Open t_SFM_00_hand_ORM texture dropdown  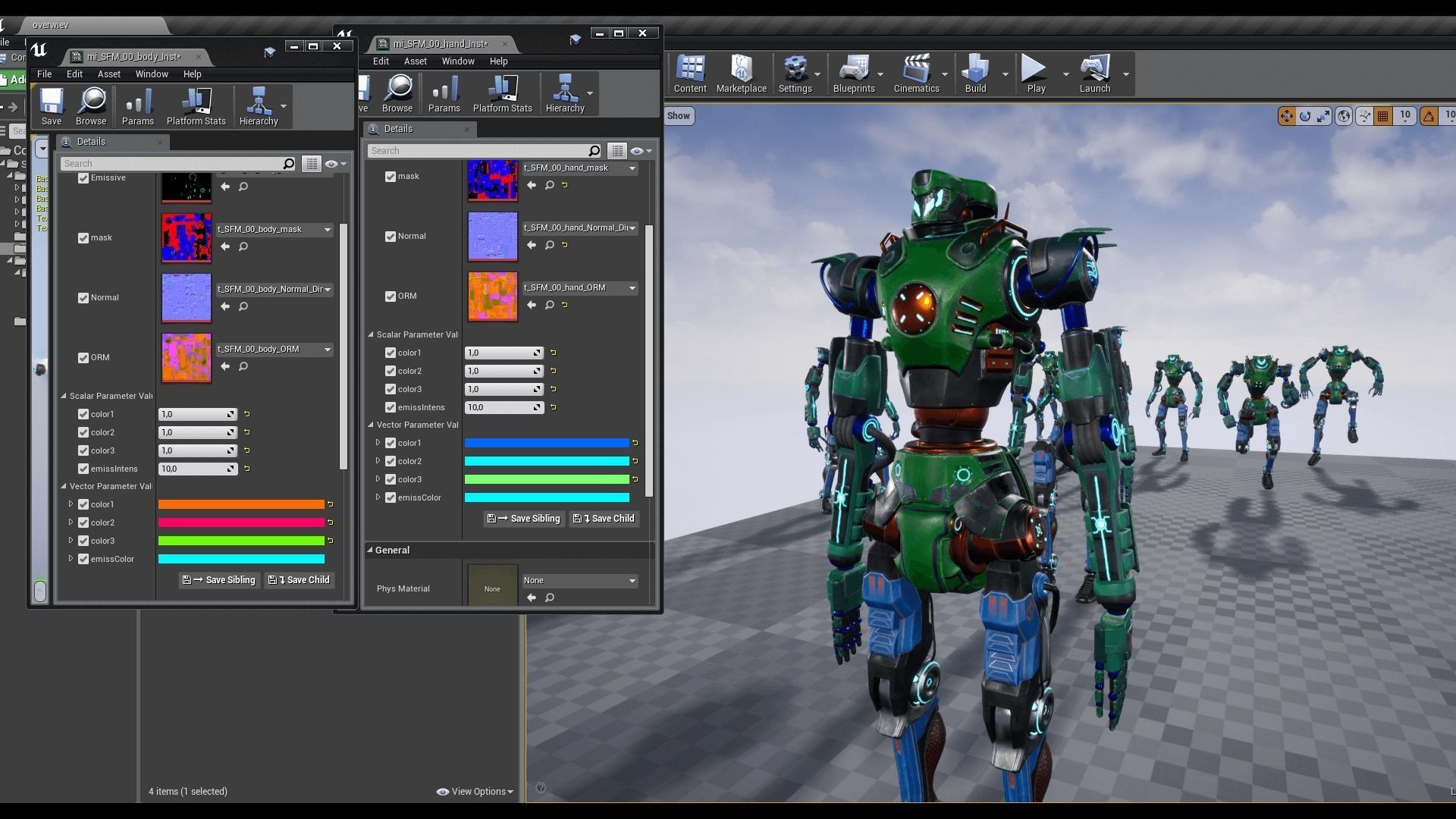(580, 287)
